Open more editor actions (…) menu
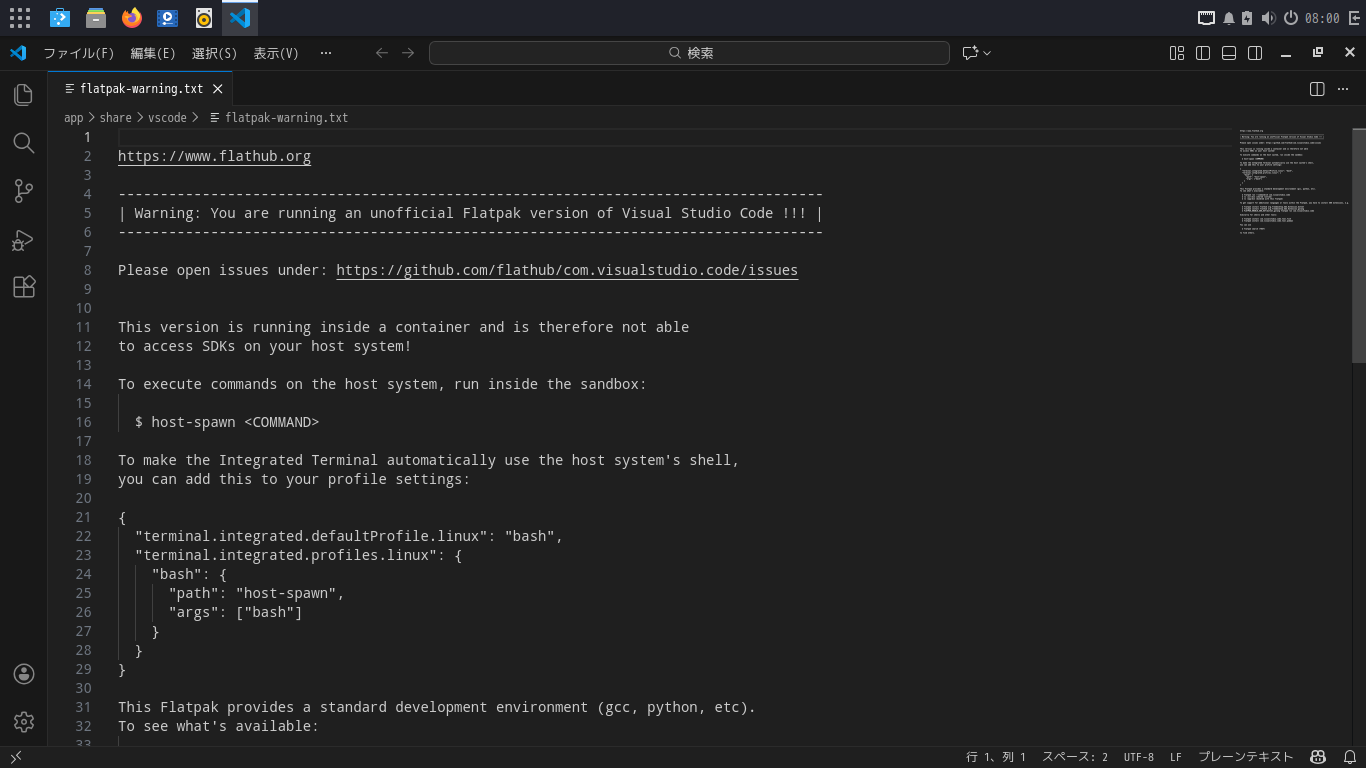 pos(1345,89)
